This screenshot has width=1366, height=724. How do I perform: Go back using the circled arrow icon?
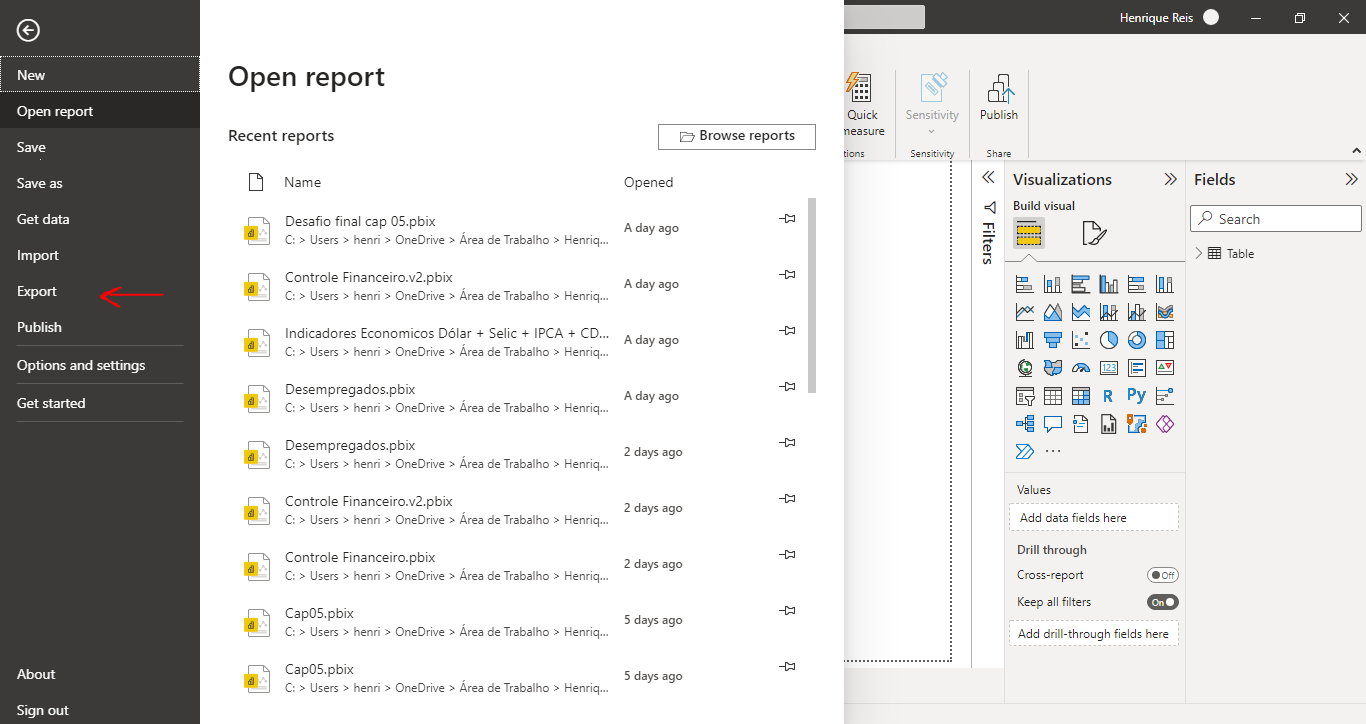point(28,30)
